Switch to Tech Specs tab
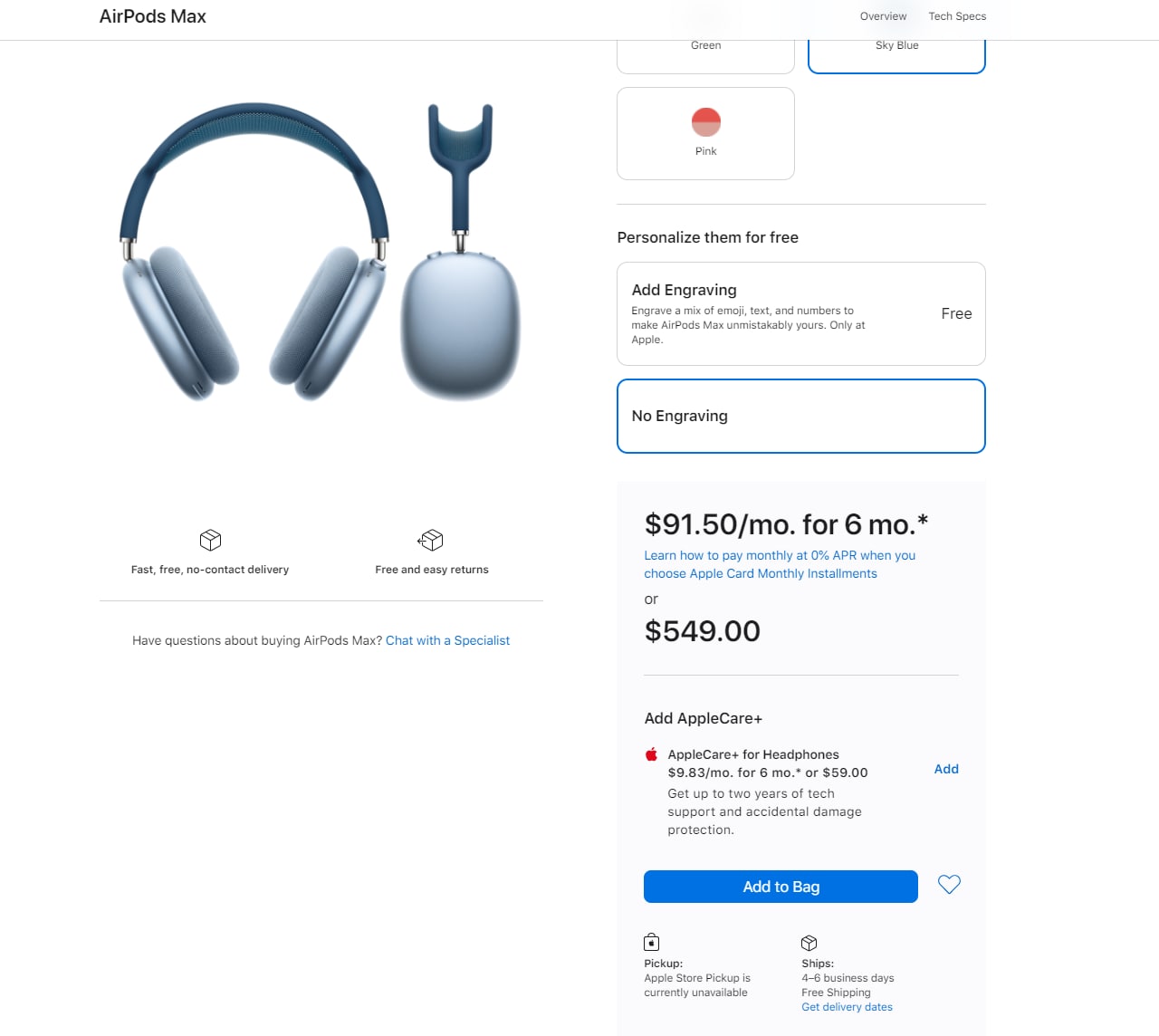 pyautogui.click(x=957, y=16)
